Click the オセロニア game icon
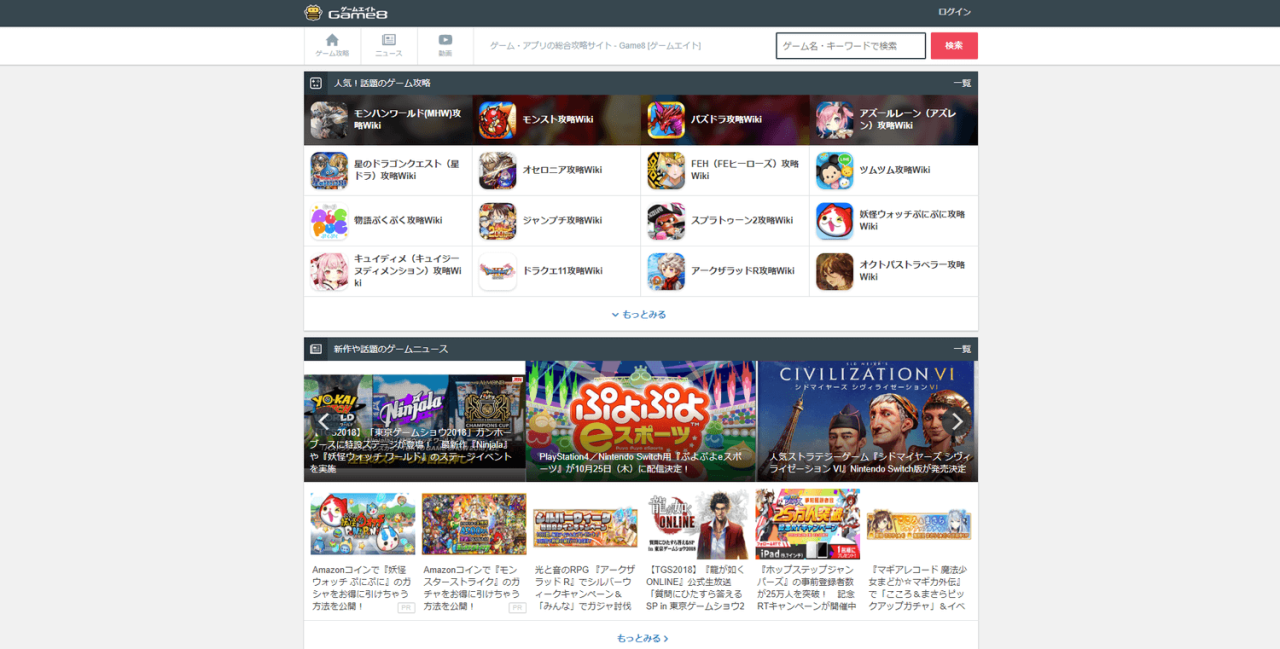This screenshot has width=1280, height=649. [x=497, y=170]
